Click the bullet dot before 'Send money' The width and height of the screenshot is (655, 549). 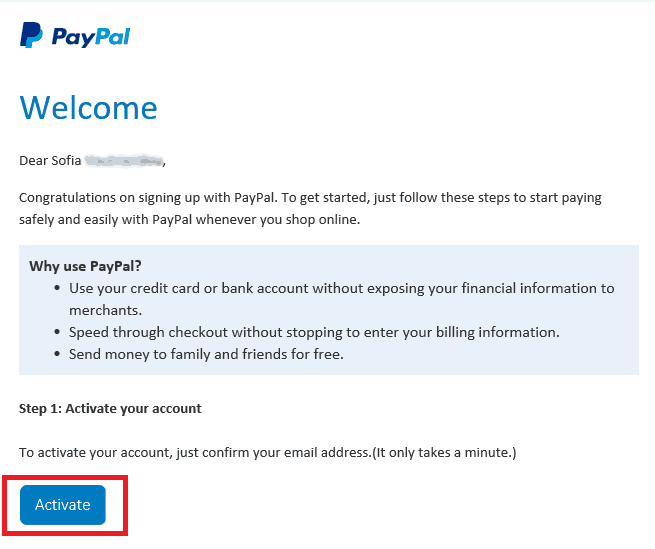pyautogui.click(x=58, y=354)
